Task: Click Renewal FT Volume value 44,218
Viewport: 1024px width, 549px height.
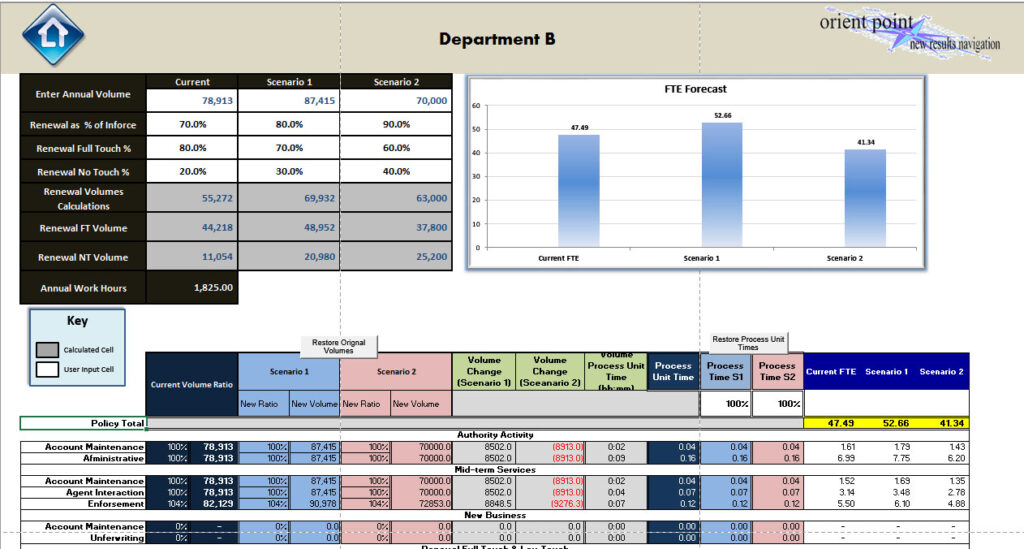Action: [x=192, y=227]
